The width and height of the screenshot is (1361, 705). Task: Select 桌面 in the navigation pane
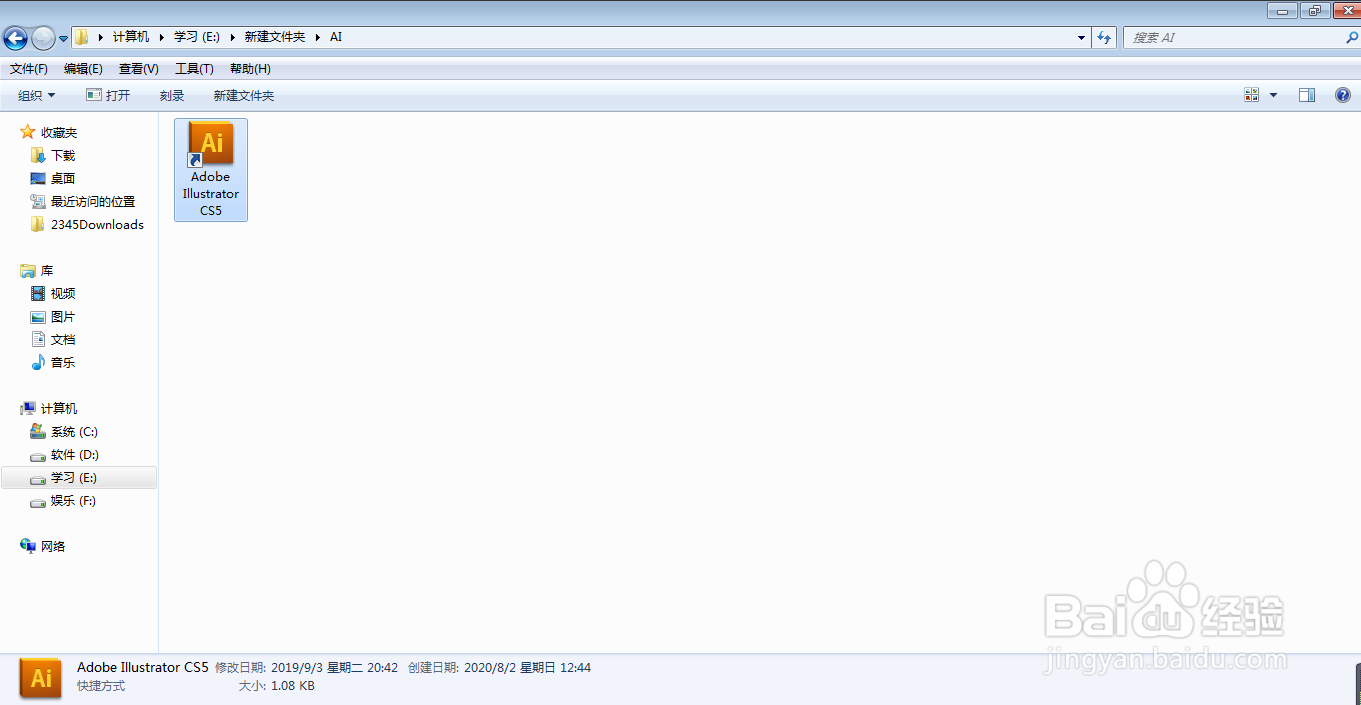63,179
